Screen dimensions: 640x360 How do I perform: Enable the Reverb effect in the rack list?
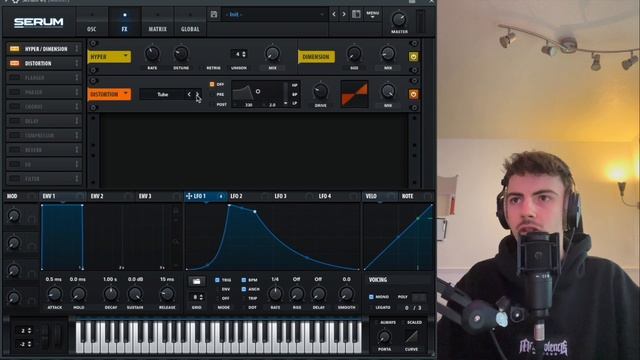[15, 150]
